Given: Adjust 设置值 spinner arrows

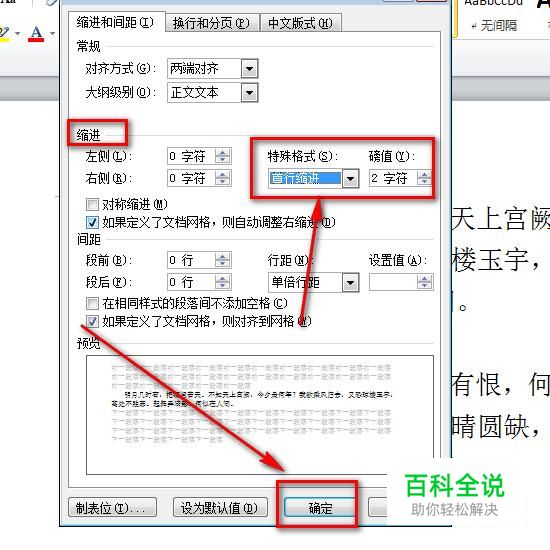Looking at the screenshot, I should 425,282.
